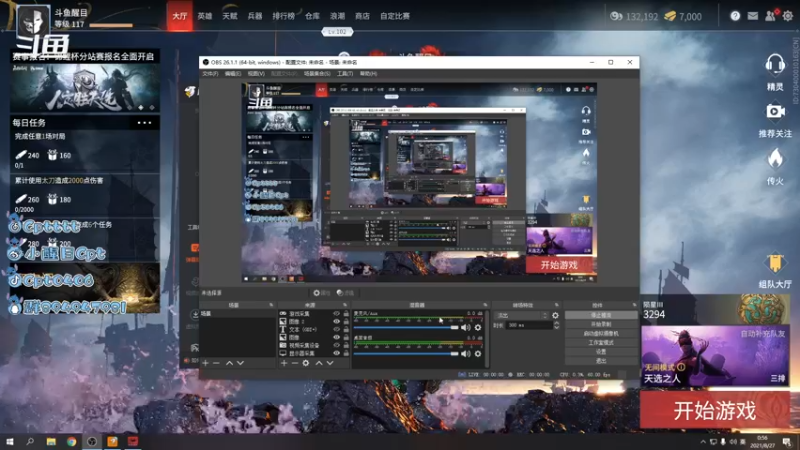800x450 pixels.
Task: Toggle lock on 游戏采集 source
Action: point(346,313)
